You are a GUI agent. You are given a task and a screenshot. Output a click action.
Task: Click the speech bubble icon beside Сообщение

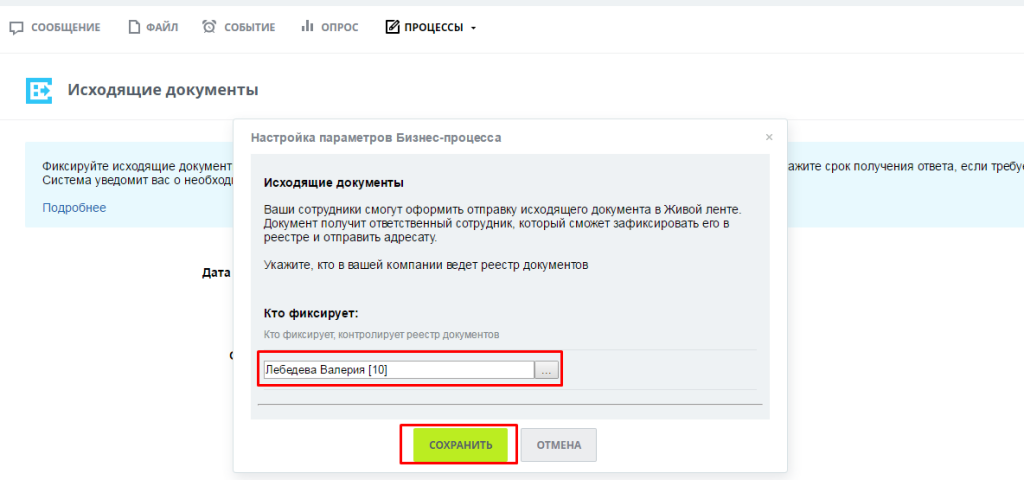pos(16,27)
